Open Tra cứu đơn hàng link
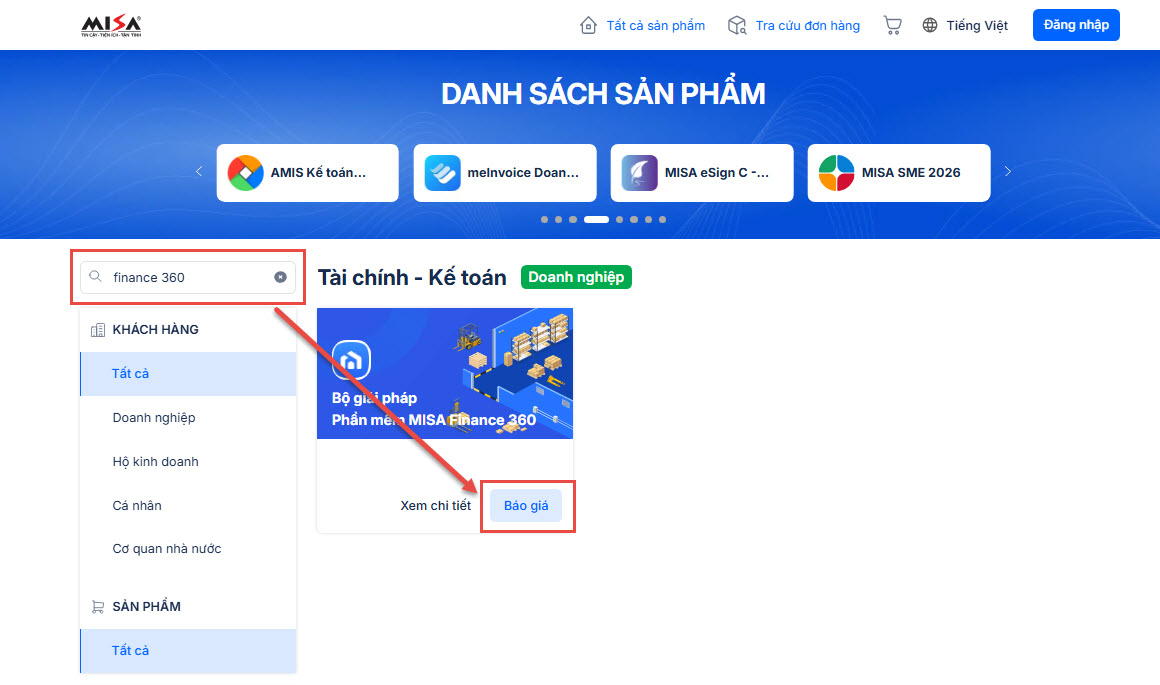The image size is (1160, 685). tap(807, 26)
